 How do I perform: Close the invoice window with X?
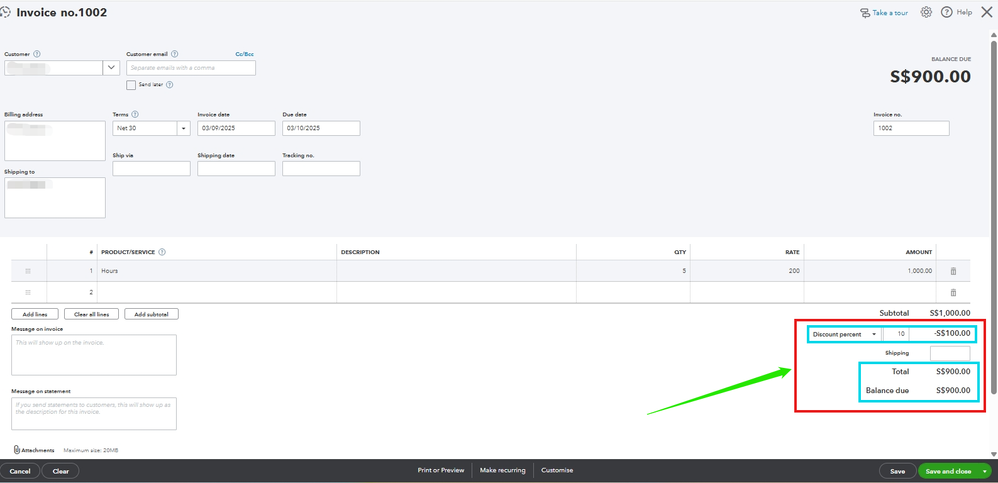click(x=987, y=12)
